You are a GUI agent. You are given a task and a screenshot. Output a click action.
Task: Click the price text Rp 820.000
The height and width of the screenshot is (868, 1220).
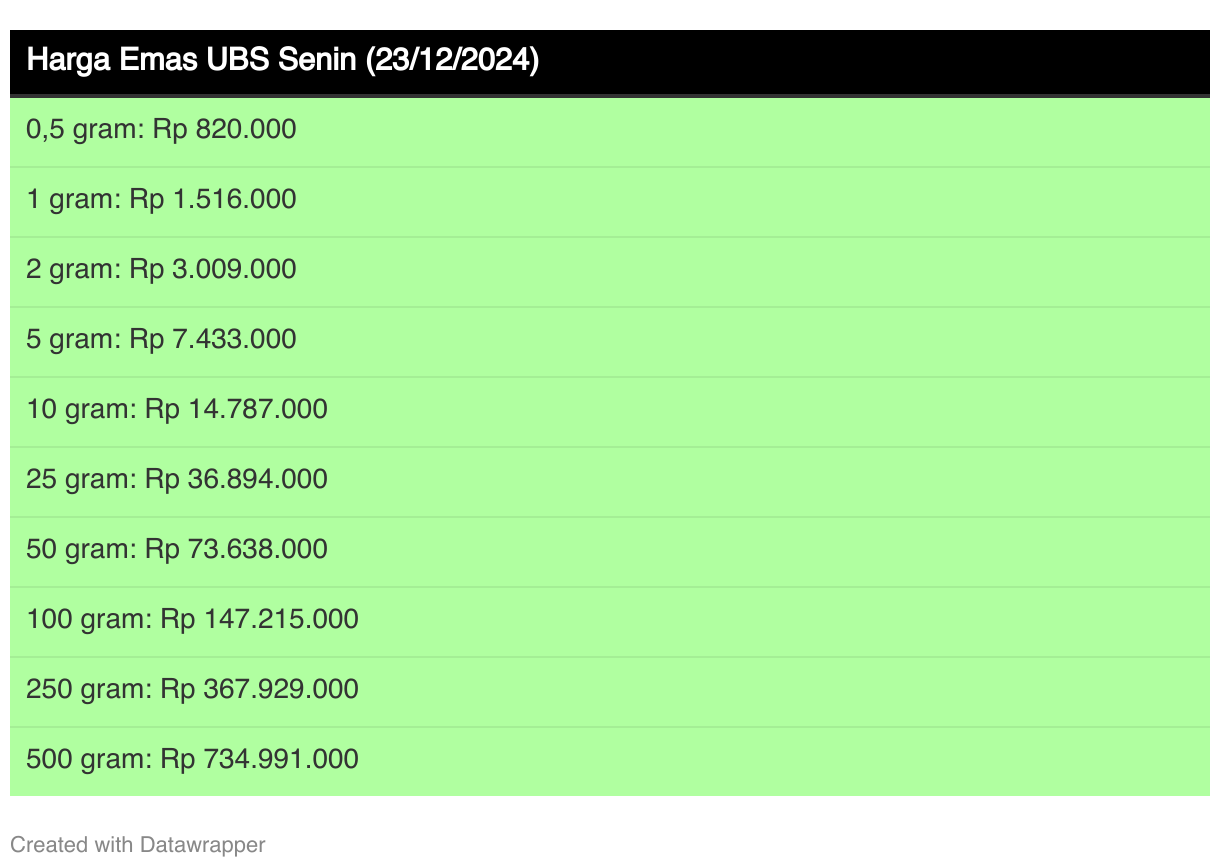tap(225, 129)
